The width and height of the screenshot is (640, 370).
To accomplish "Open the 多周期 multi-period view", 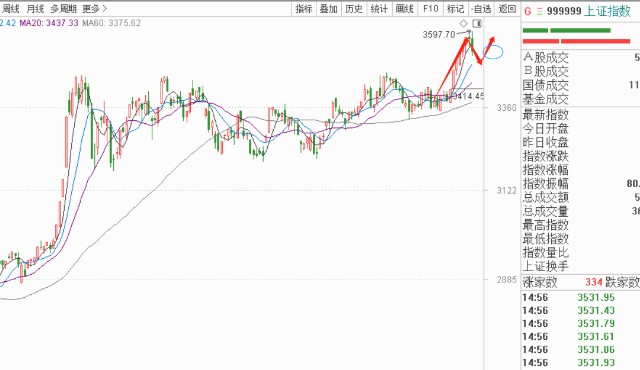I will point(63,9).
